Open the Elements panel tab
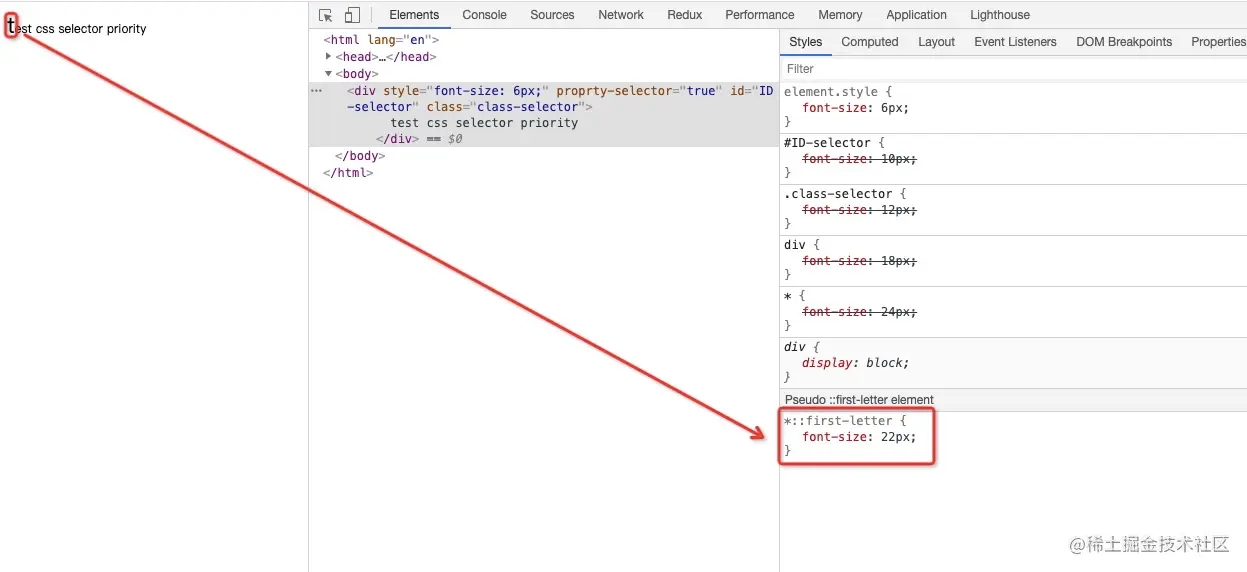 point(414,15)
